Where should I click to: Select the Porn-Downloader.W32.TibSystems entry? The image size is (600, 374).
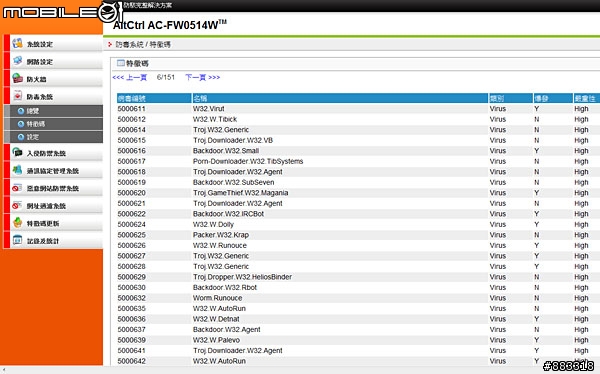tap(248, 162)
